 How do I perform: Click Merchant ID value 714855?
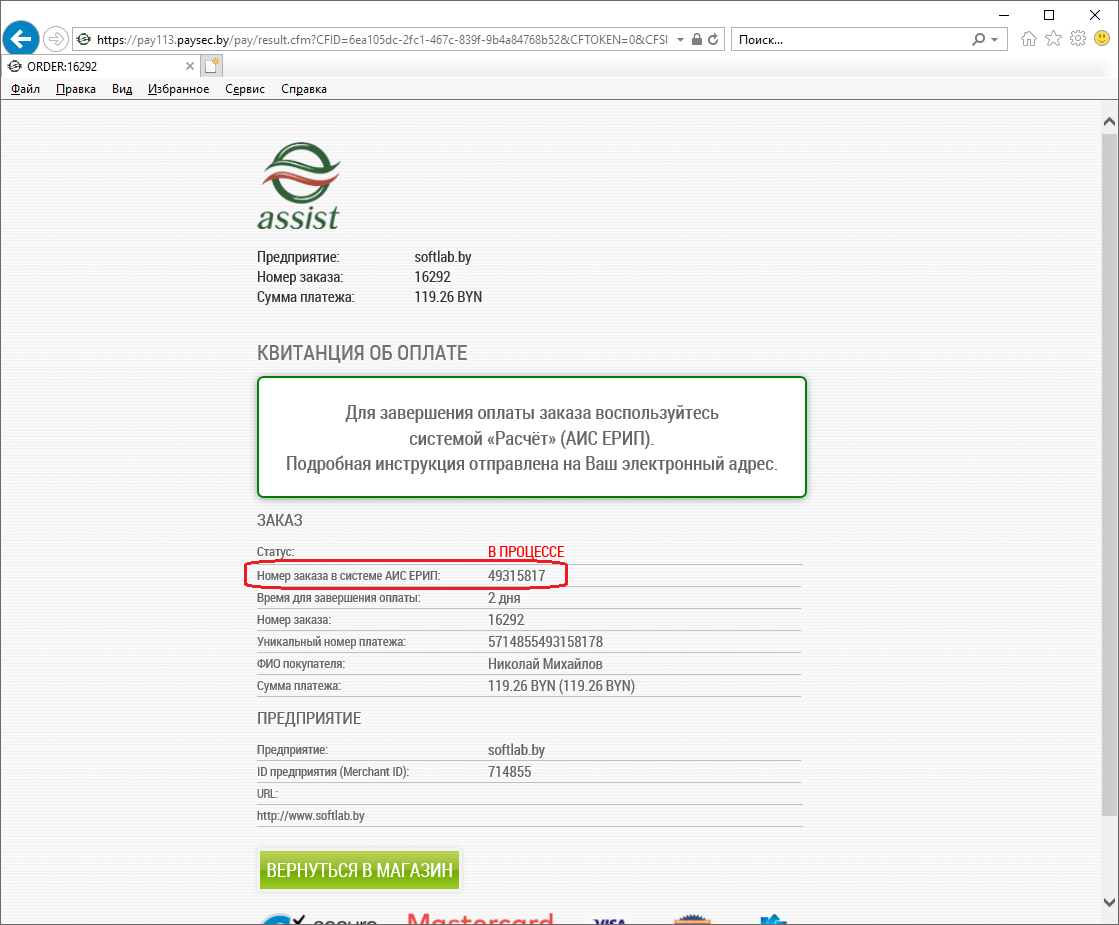pyautogui.click(x=510, y=772)
